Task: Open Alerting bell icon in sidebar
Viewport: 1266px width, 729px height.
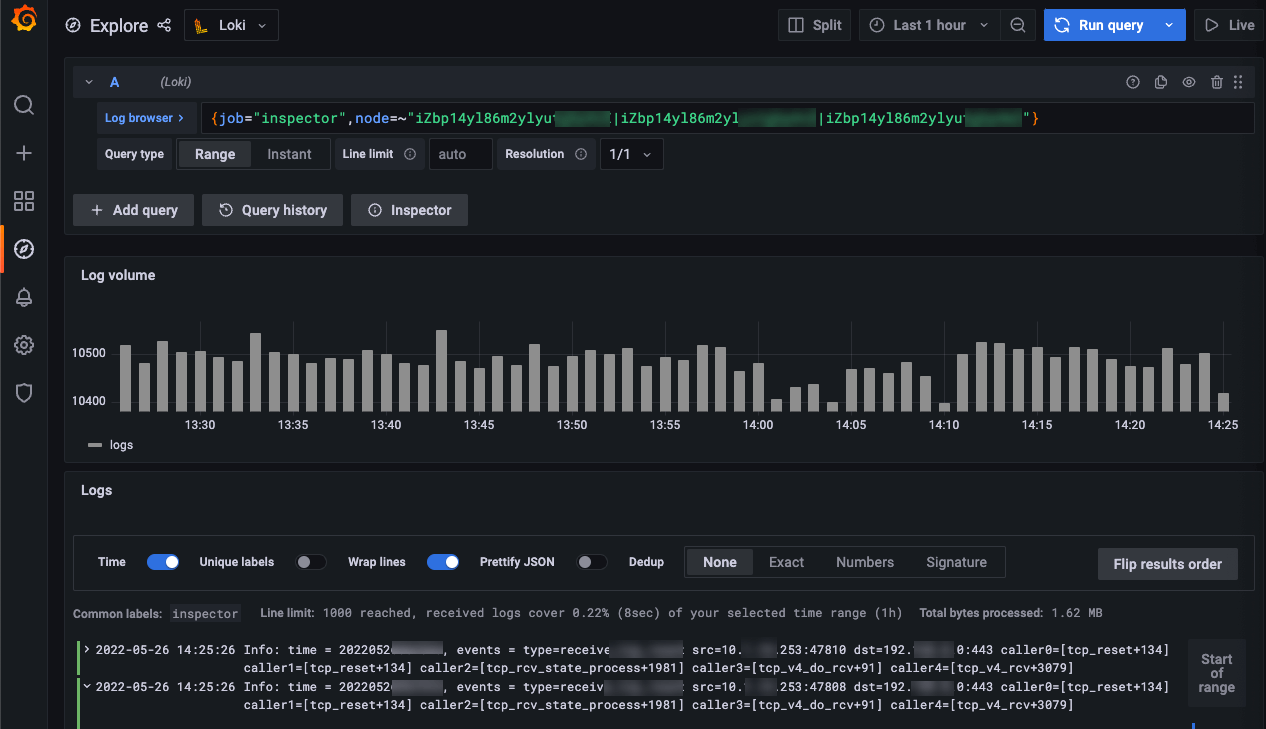Action: pyautogui.click(x=24, y=297)
